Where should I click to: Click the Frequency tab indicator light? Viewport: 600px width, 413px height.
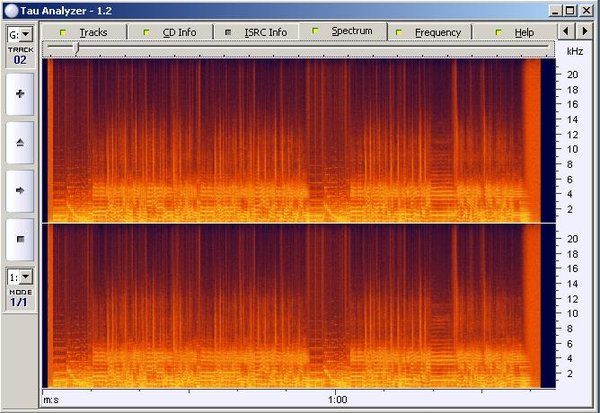(x=399, y=33)
